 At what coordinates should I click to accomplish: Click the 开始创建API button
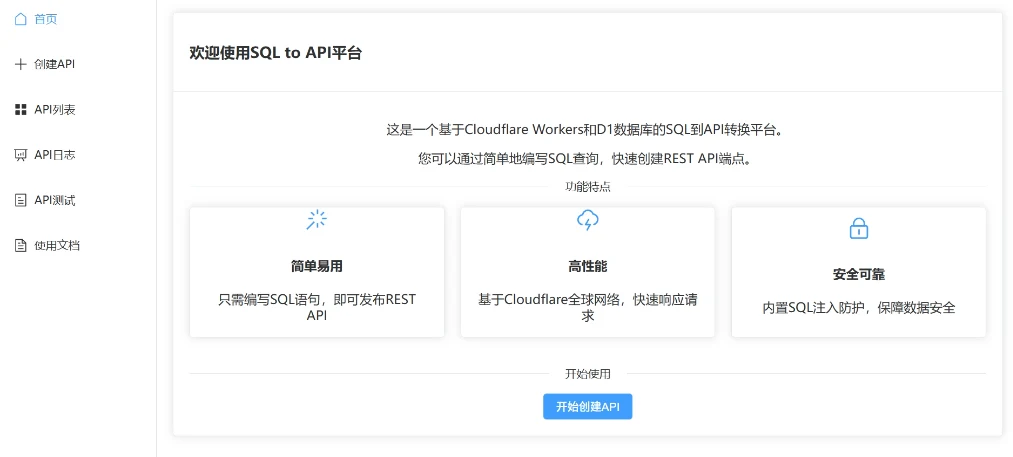click(x=587, y=407)
